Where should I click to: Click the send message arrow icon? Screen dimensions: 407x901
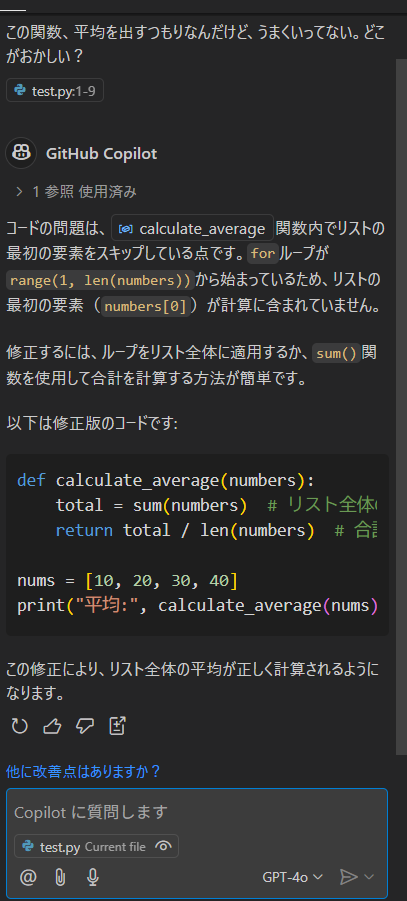pyautogui.click(x=348, y=877)
